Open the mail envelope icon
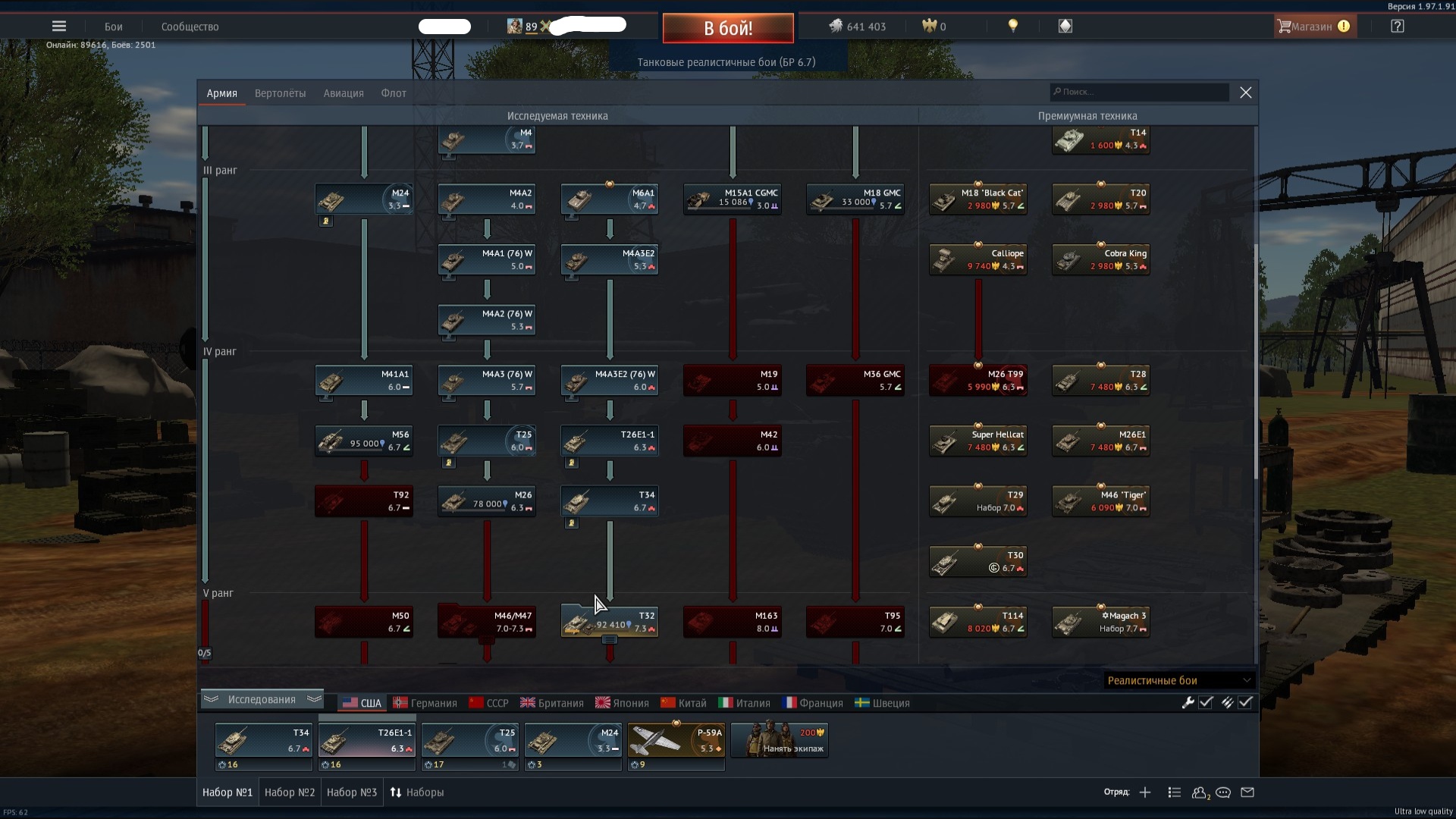This screenshot has width=1456, height=819. coord(1247,792)
